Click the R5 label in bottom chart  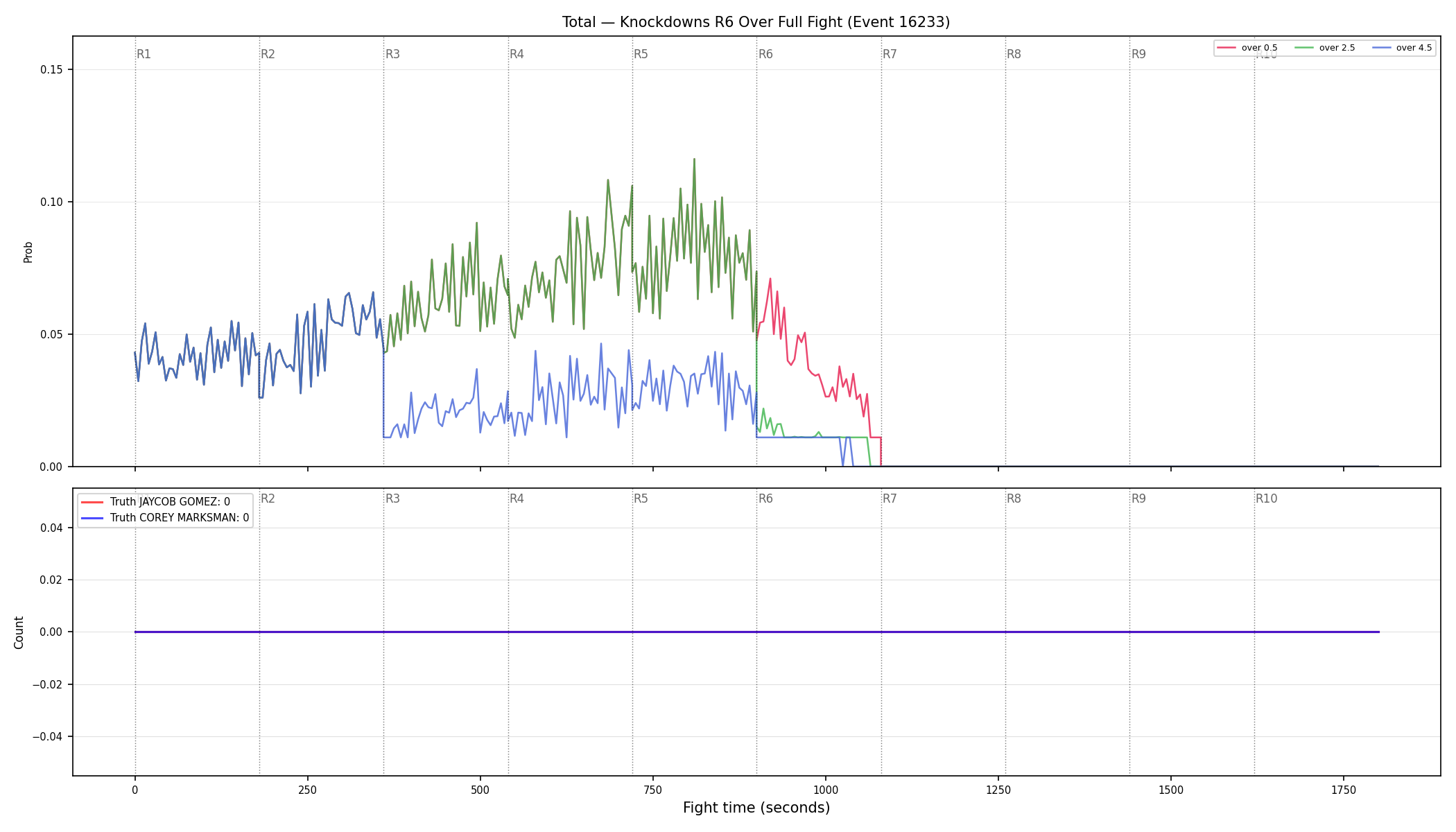(641, 499)
